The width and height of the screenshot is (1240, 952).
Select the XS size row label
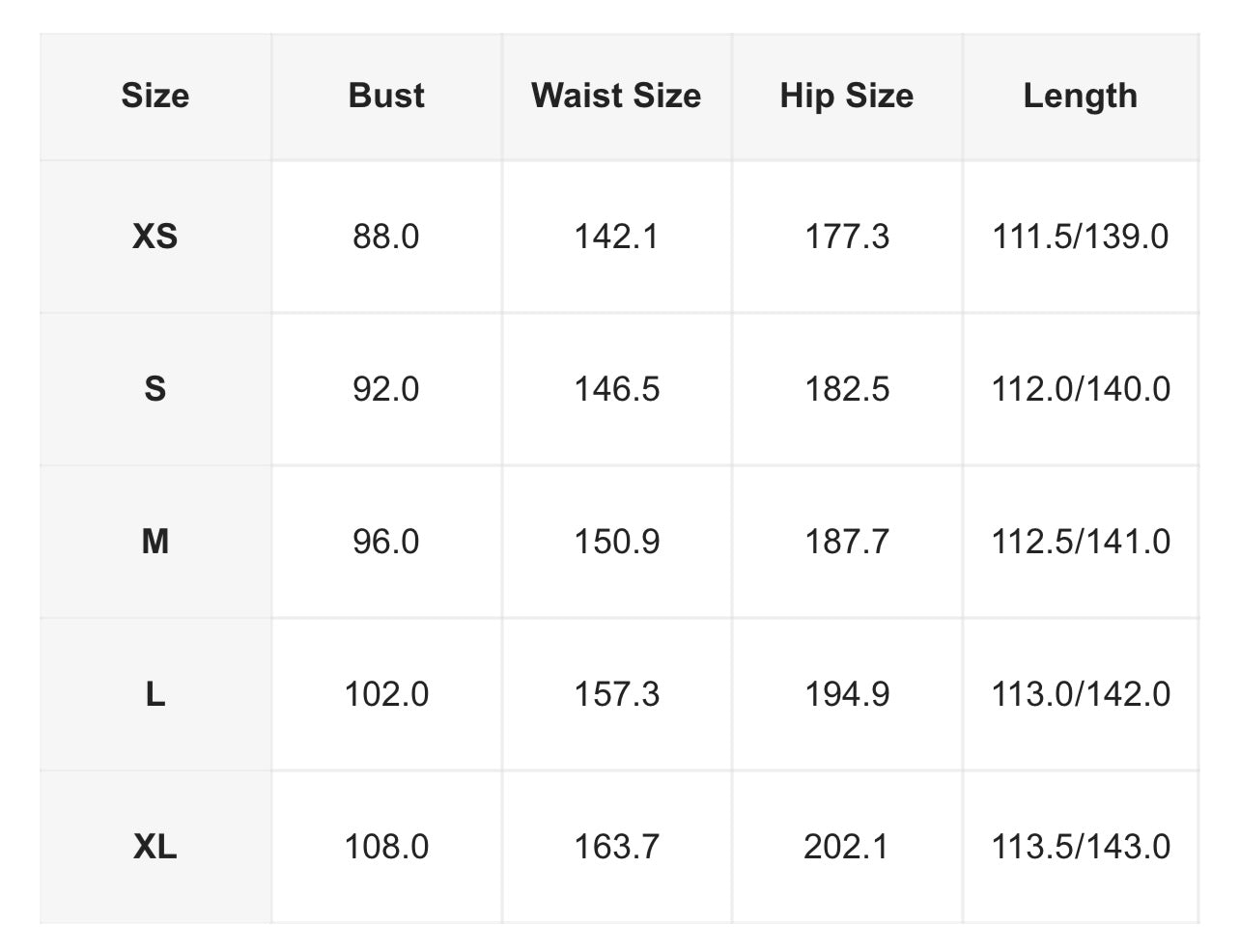click(155, 237)
